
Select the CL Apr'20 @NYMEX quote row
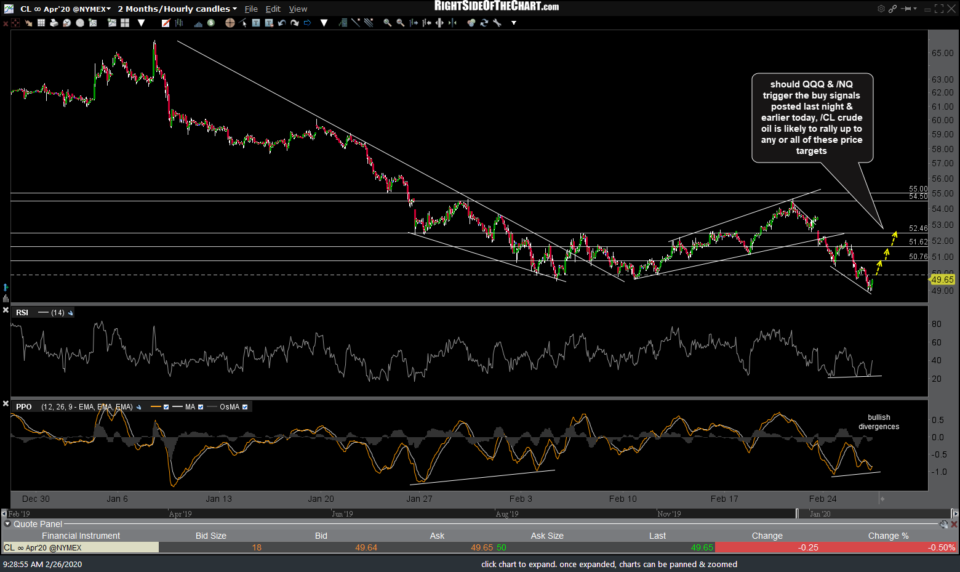(x=80, y=547)
